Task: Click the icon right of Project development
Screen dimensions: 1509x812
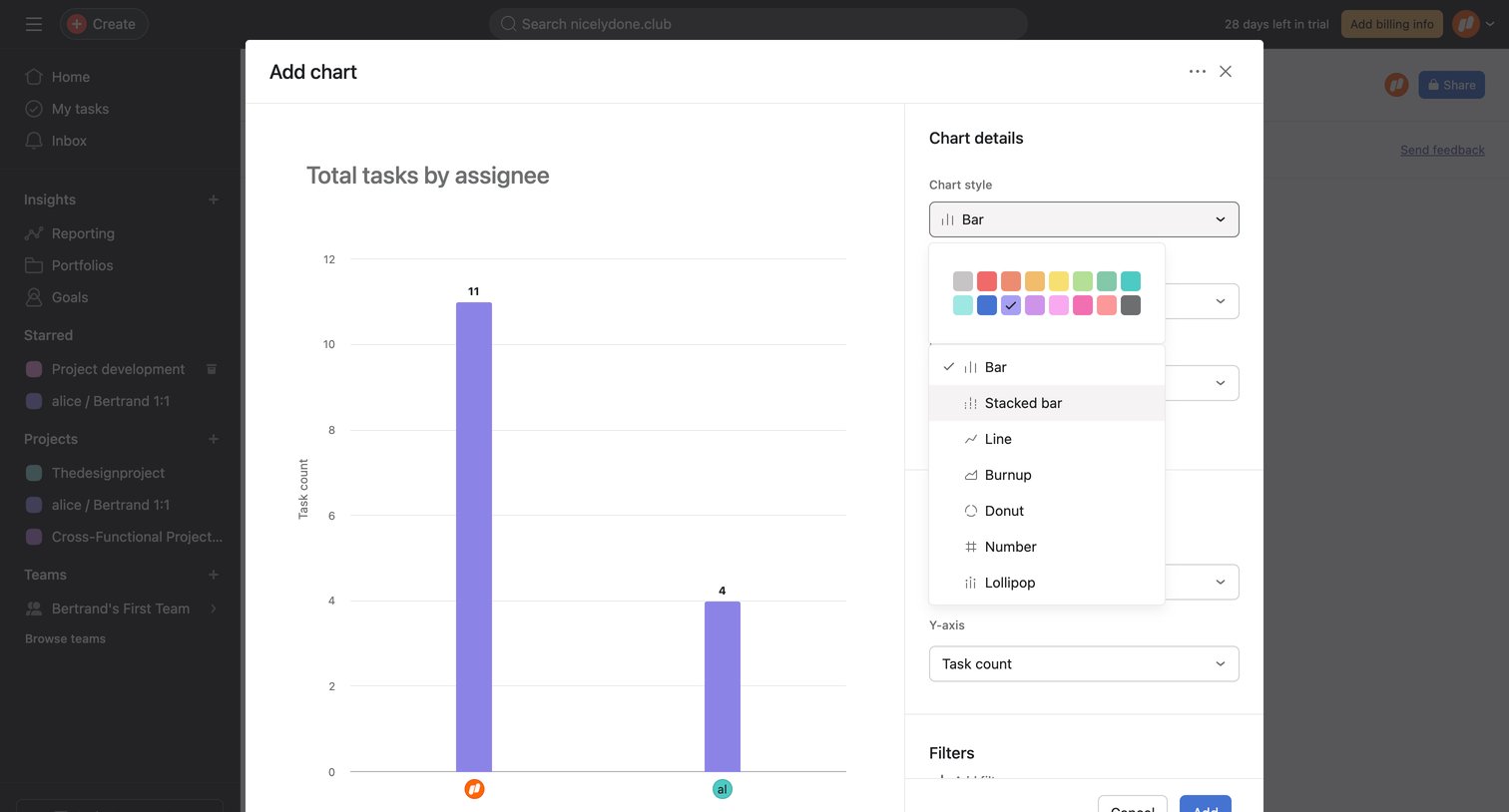Action: (212, 369)
